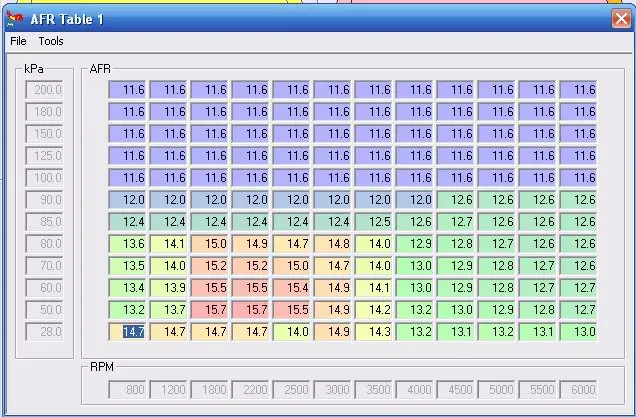The image size is (636, 417).
Task: Select the 15.2 AFR cell at 70.0 kPa, 1800 RPM
Action: click(x=210, y=266)
